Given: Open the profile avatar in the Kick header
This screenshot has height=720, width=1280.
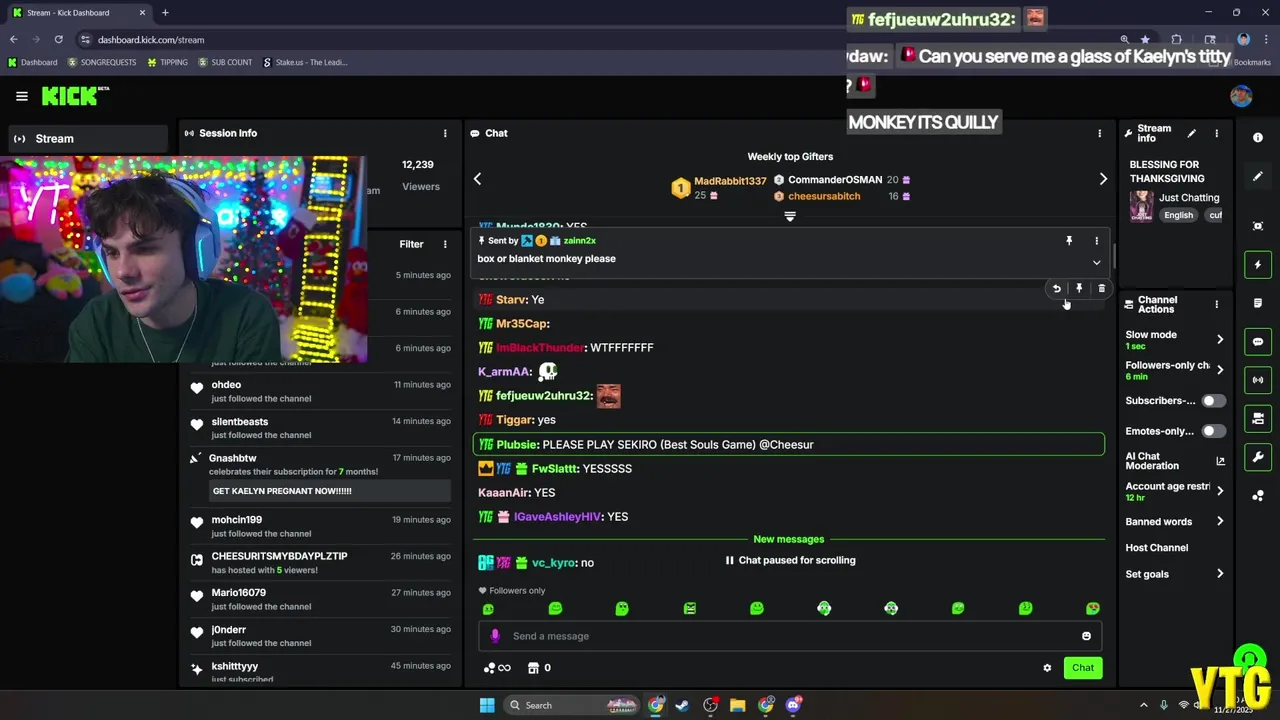Looking at the screenshot, I should (x=1241, y=96).
